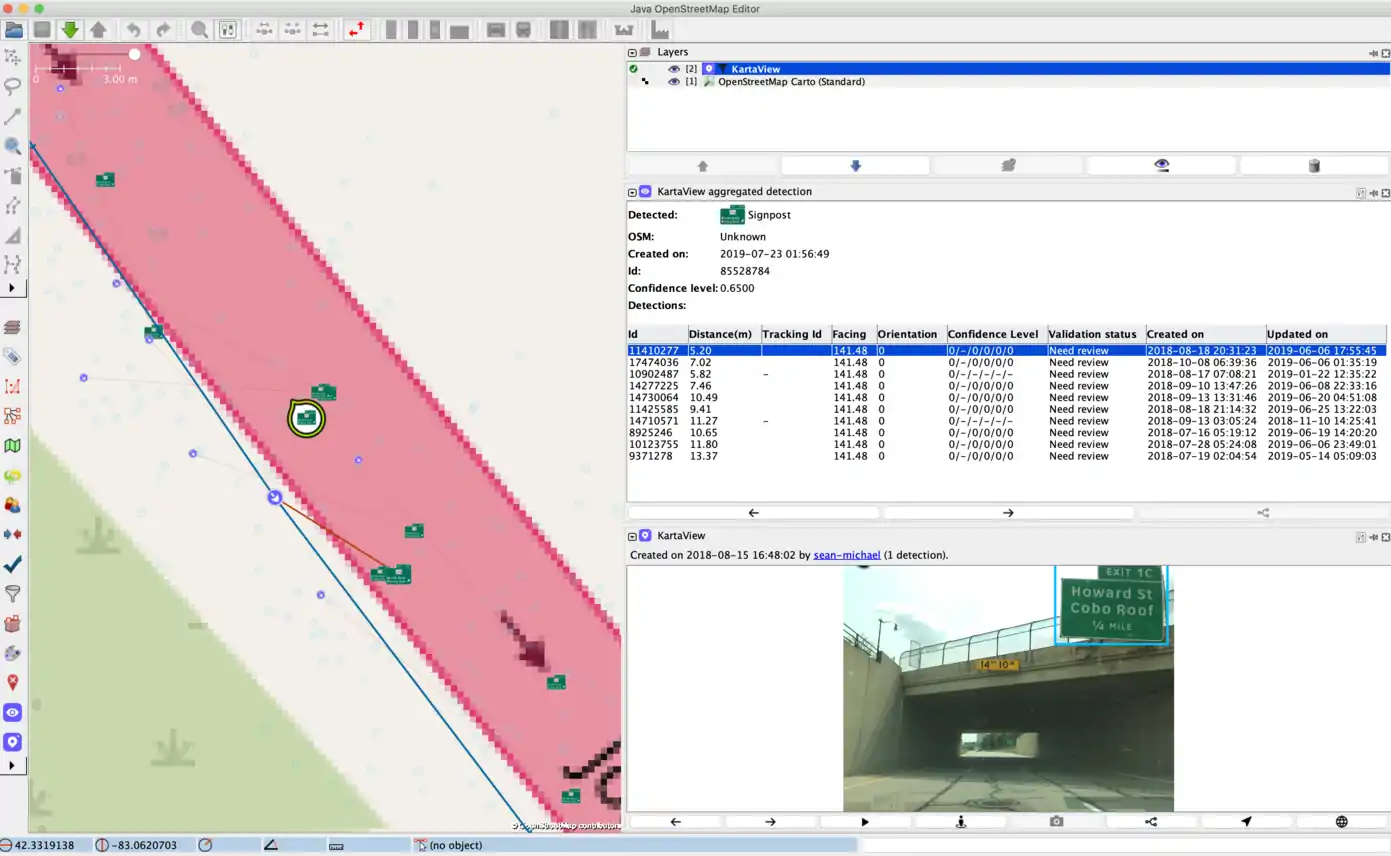Click the magnifier search icon in top toolbar

[199, 30]
